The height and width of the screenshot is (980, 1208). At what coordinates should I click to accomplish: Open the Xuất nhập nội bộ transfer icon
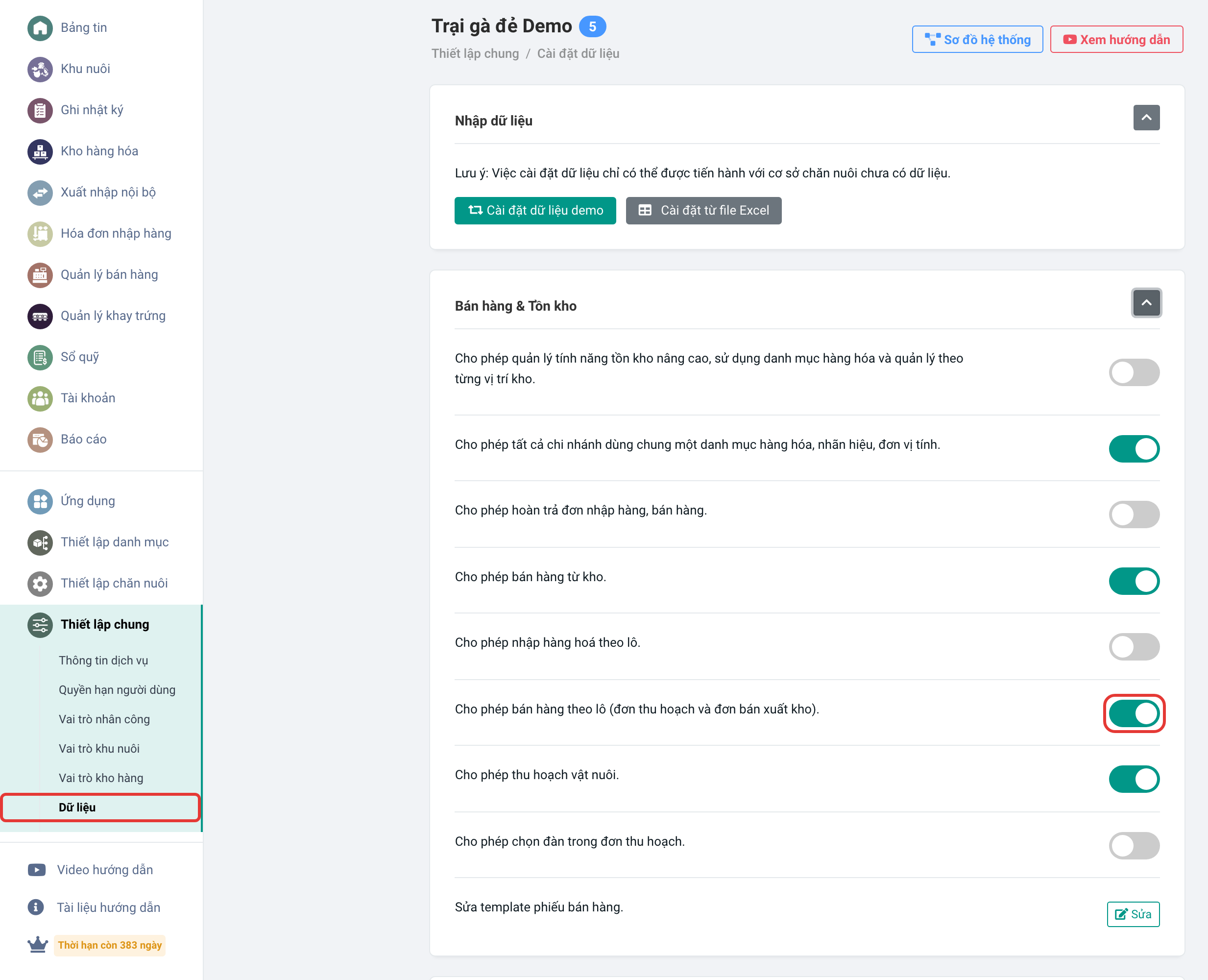point(40,193)
